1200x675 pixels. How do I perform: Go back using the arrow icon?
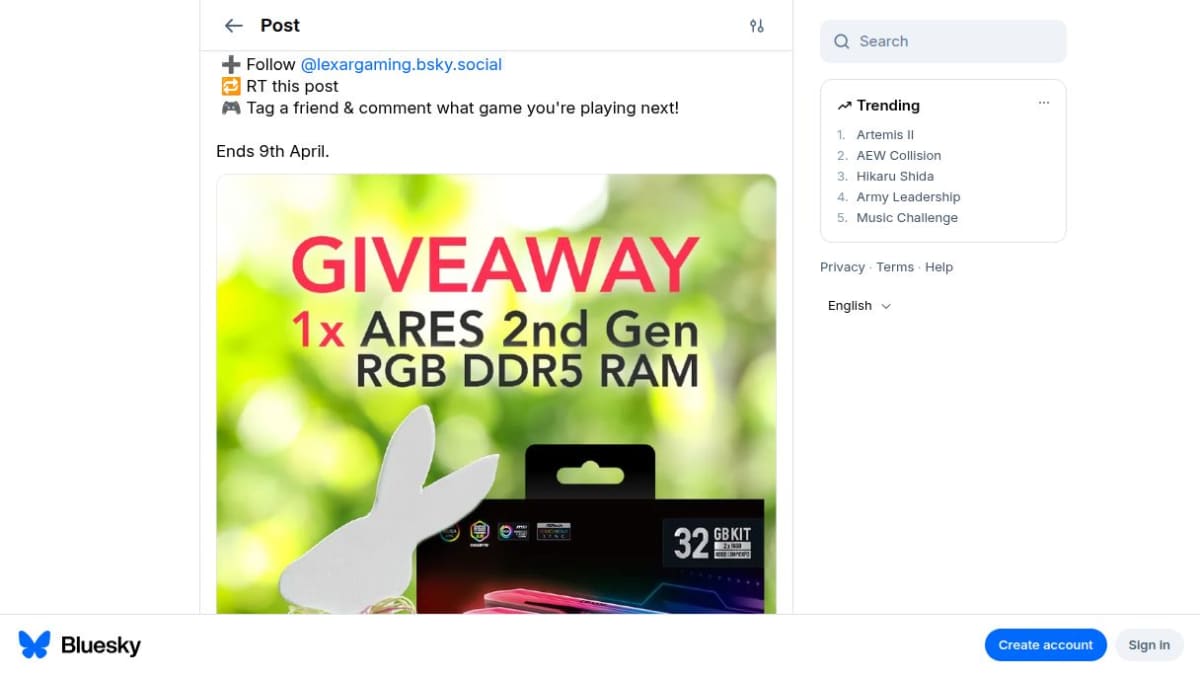[x=233, y=26]
